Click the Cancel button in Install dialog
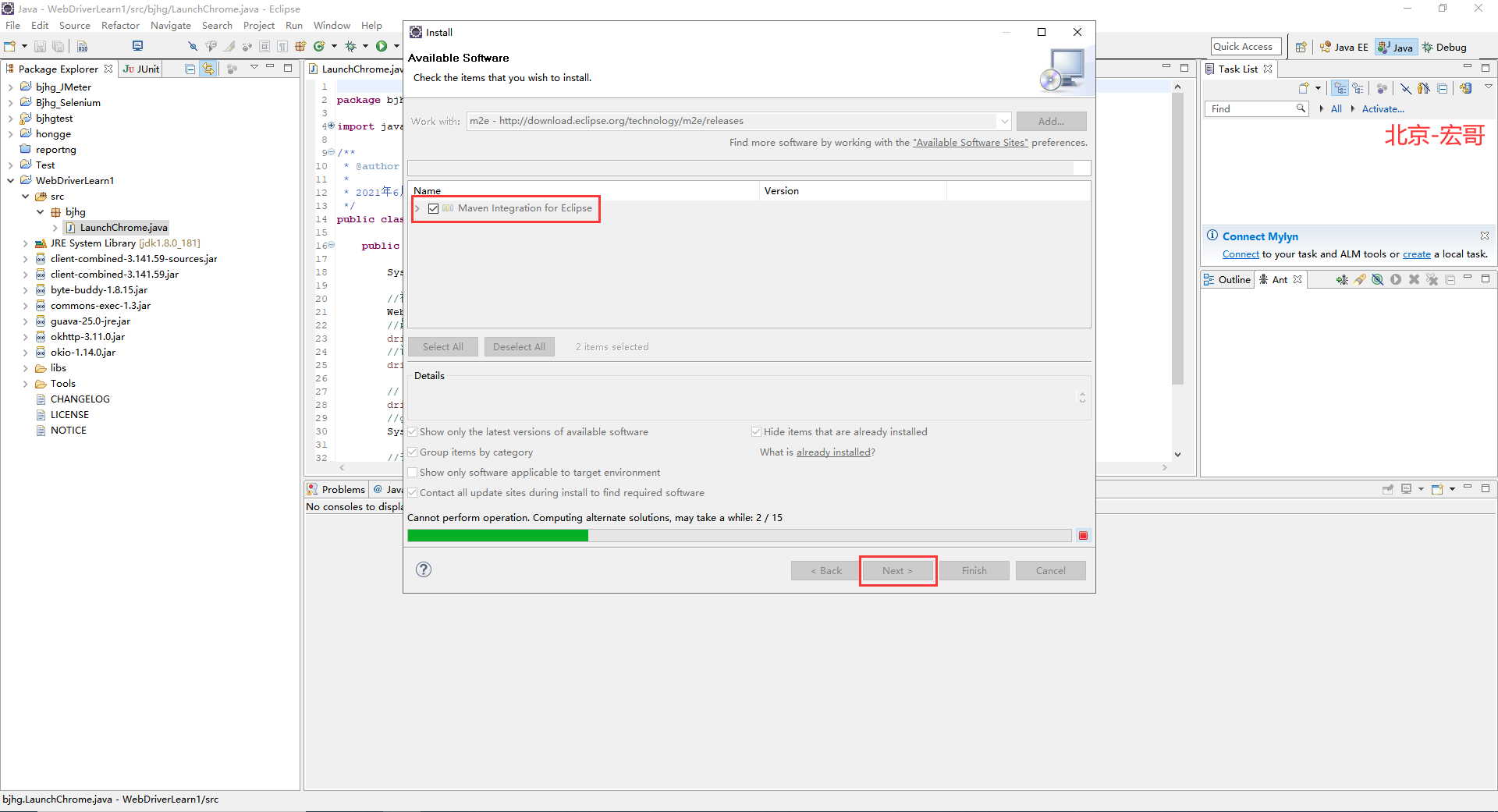The height and width of the screenshot is (812, 1498). click(1051, 571)
